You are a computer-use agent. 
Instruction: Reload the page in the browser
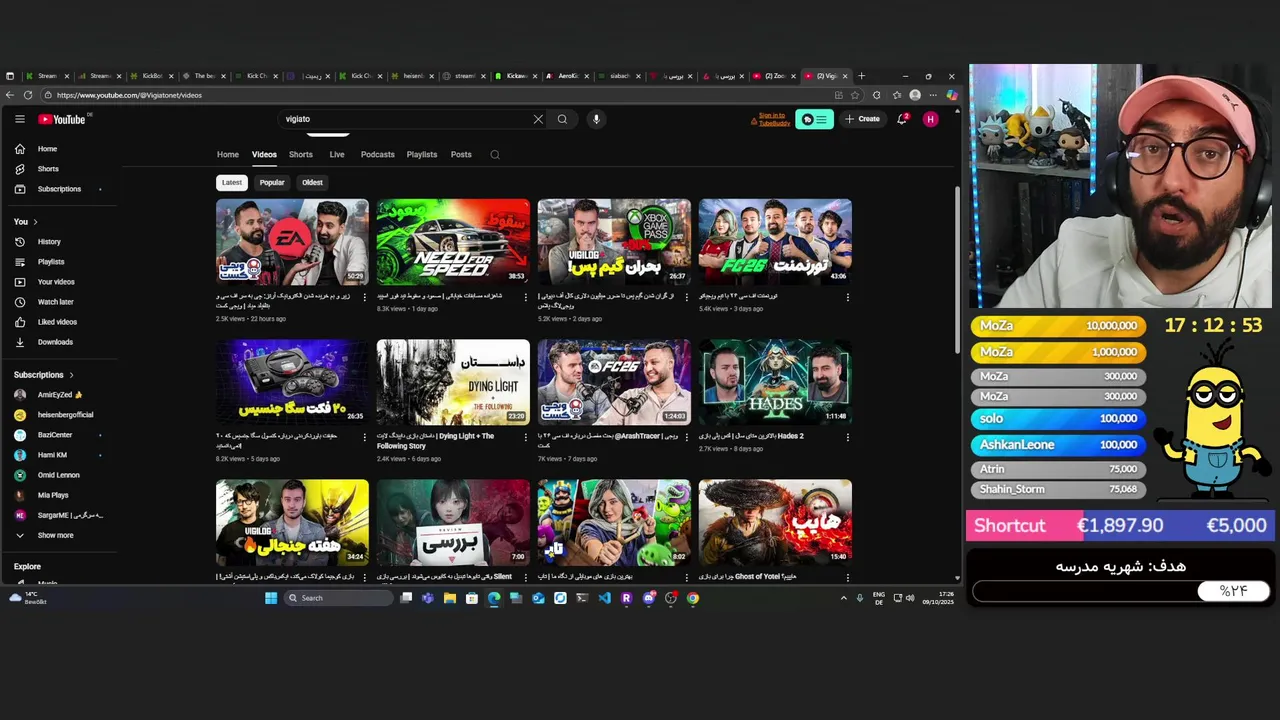click(28, 95)
